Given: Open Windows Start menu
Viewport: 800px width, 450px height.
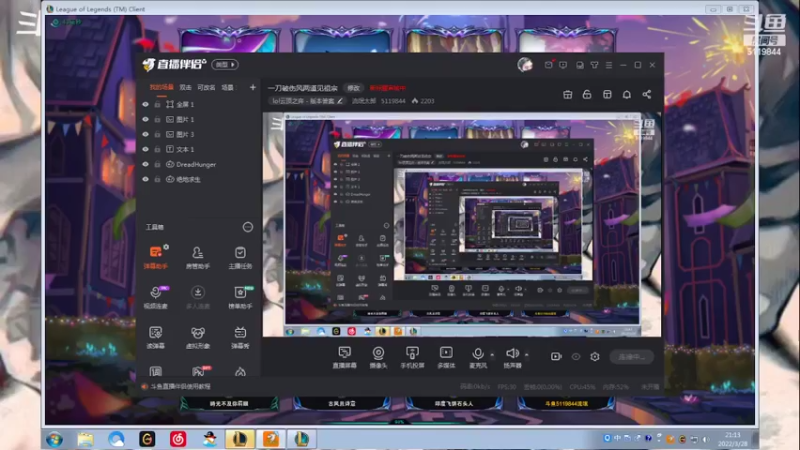Looking at the screenshot, I should click(55, 439).
